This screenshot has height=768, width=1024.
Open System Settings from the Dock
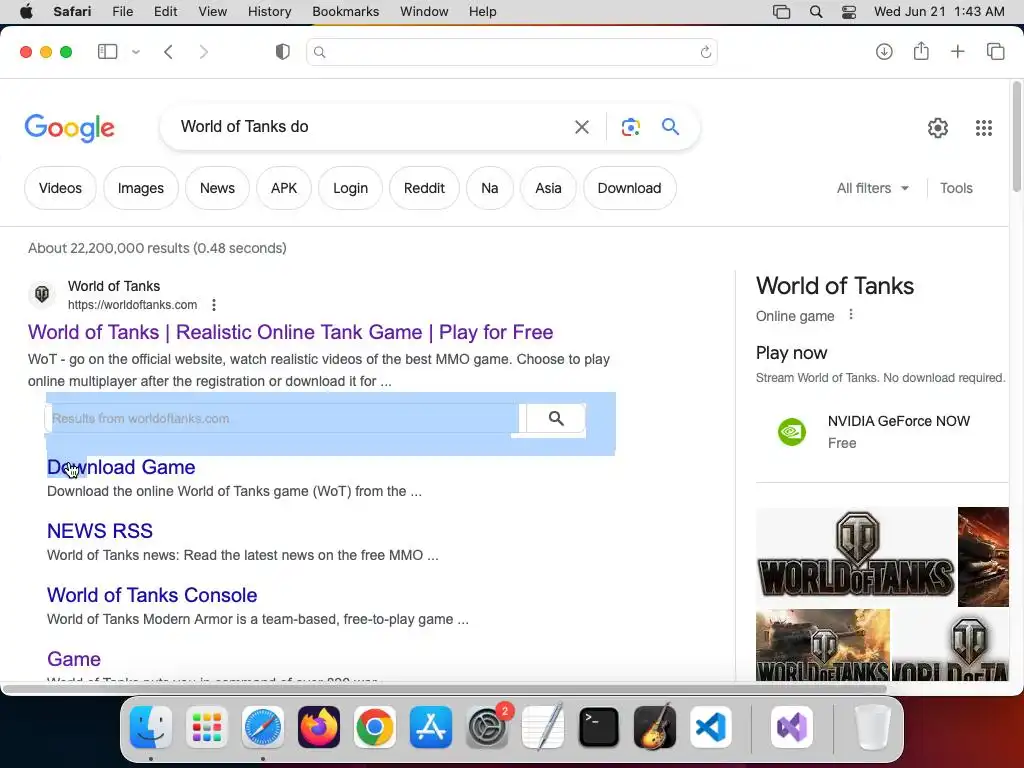[x=487, y=727]
